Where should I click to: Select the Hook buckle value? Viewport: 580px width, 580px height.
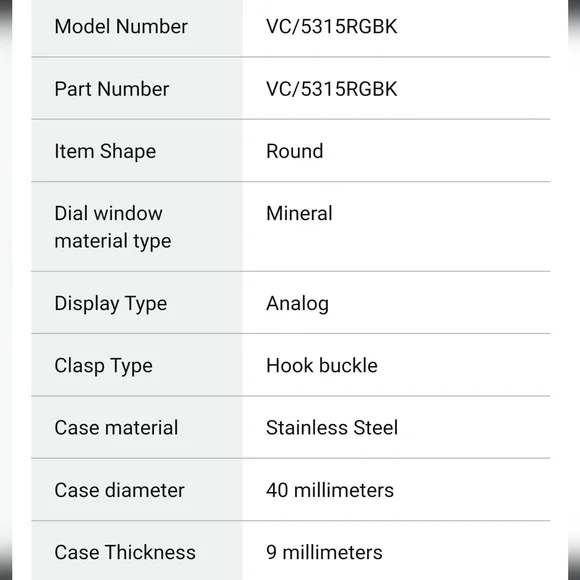(322, 365)
